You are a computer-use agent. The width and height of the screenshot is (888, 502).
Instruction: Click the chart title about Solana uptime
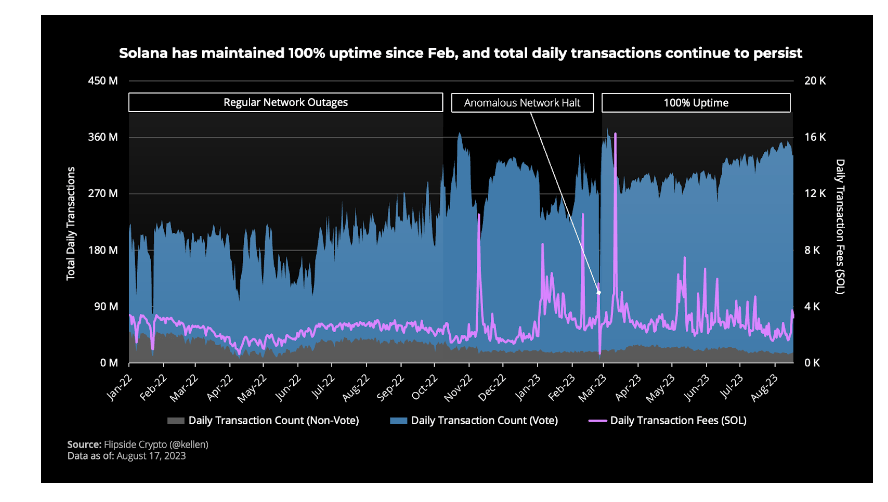[460, 53]
